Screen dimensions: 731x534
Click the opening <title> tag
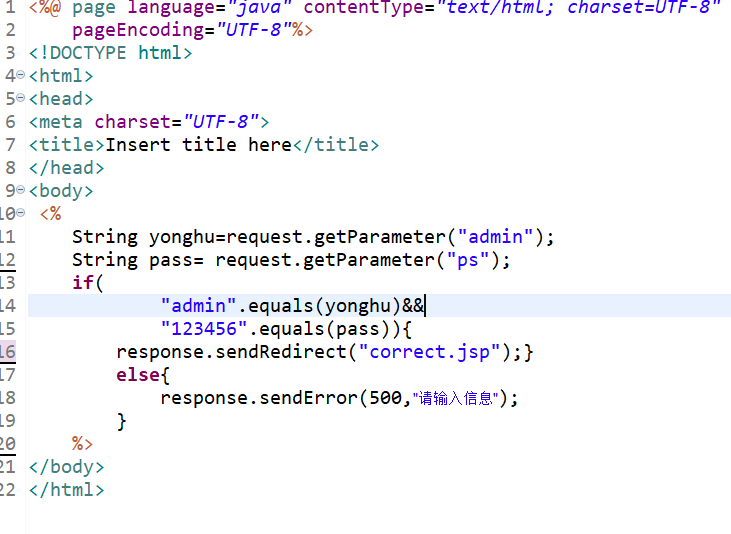(x=67, y=145)
